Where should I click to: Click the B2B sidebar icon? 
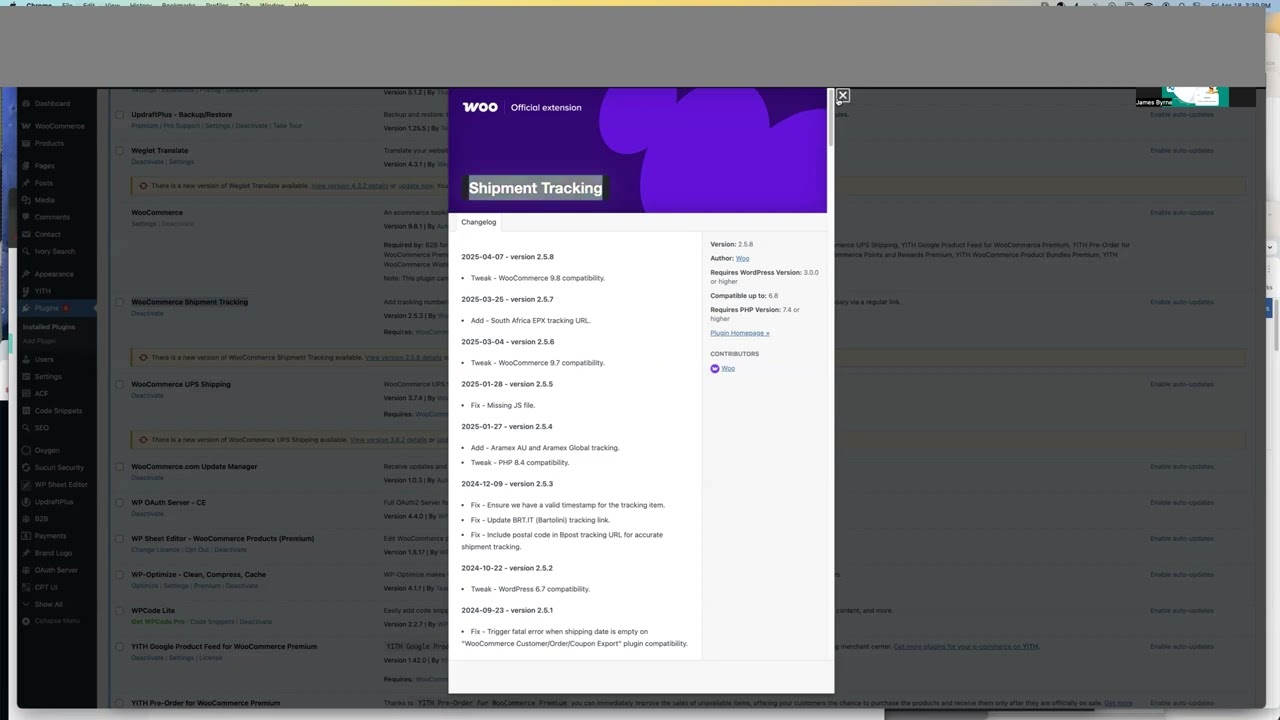(25, 519)
